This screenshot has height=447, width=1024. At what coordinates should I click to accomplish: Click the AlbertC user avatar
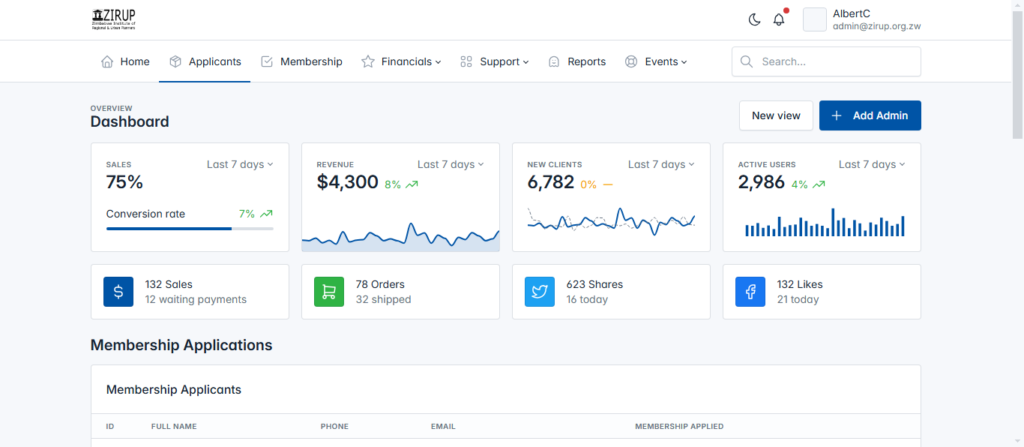point(815,20)
